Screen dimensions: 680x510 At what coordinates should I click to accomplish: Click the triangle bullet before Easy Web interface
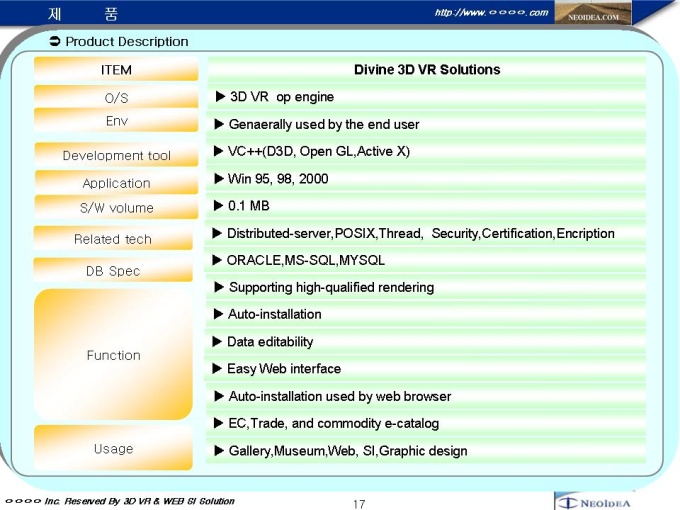(x=218, y=369)
